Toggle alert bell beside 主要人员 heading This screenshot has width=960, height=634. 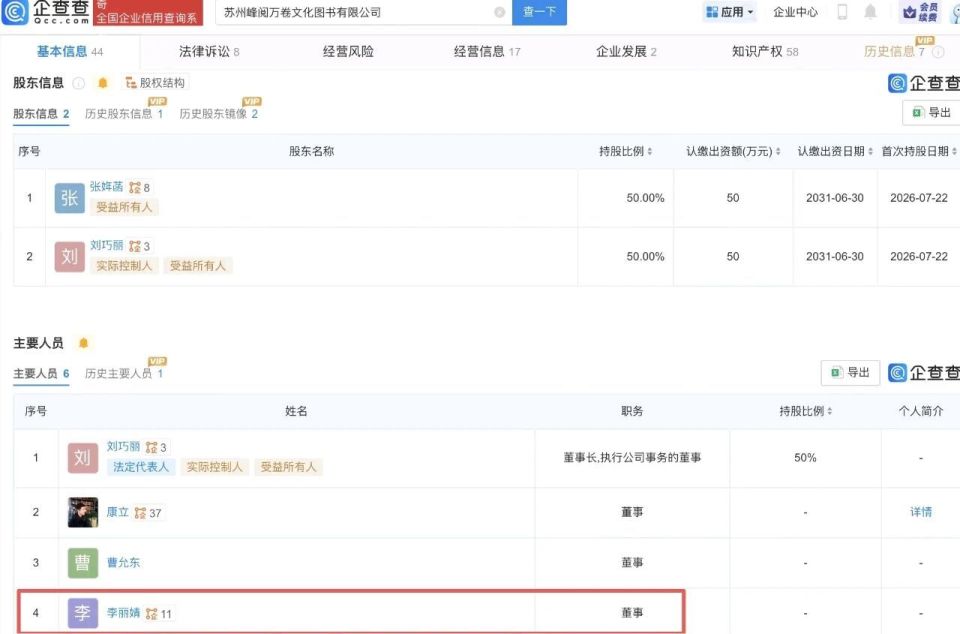pyautogui.click(x=83, y=343)
